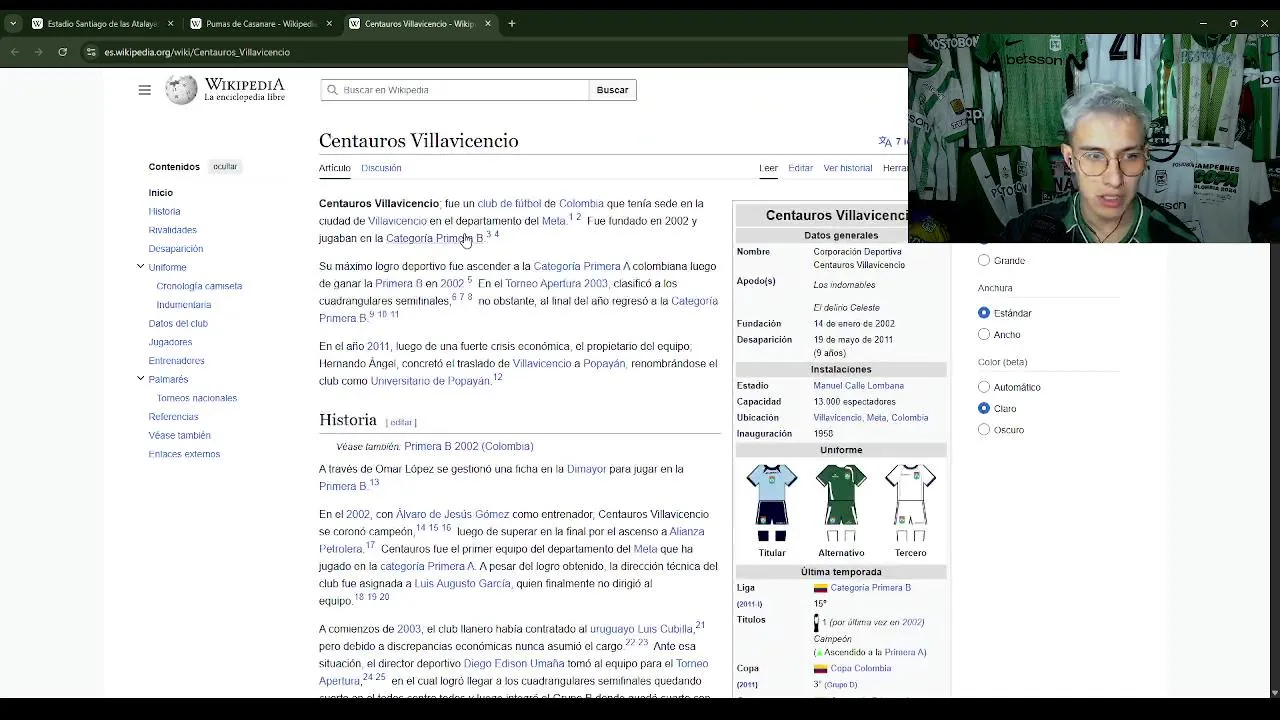1280x720 pixels.
Task: Open Primera B 2002 (Colombia) link
Action: (469, 447)
